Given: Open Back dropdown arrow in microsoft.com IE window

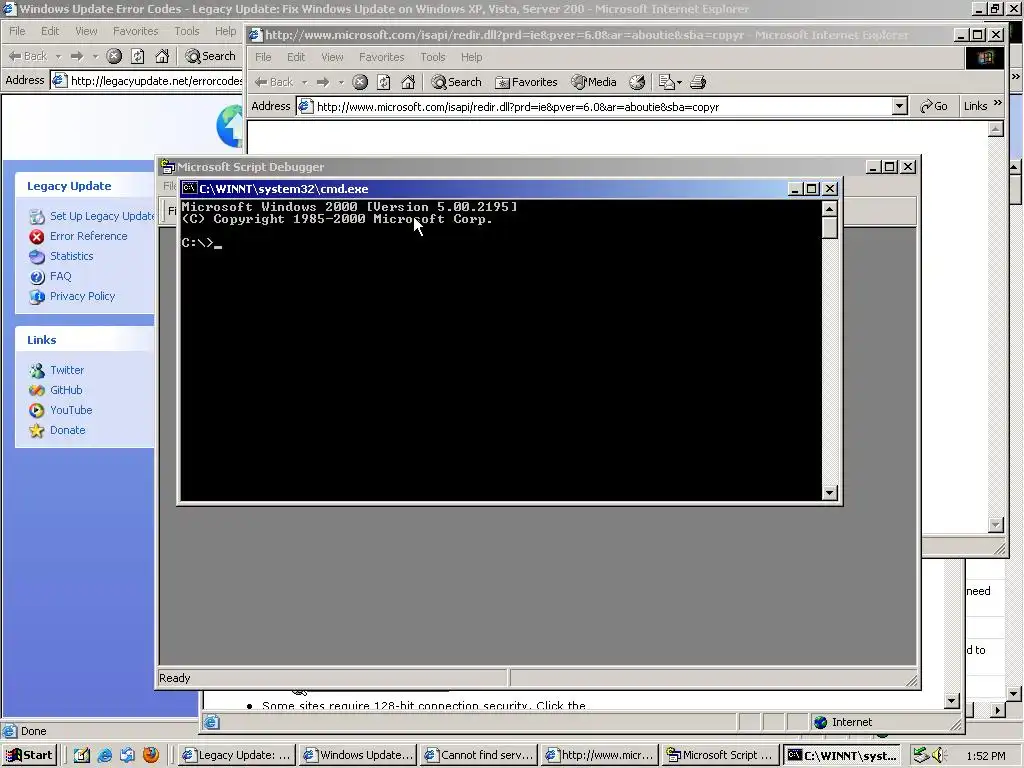Looking at the screenshot, I should click(x=304, y=82).
